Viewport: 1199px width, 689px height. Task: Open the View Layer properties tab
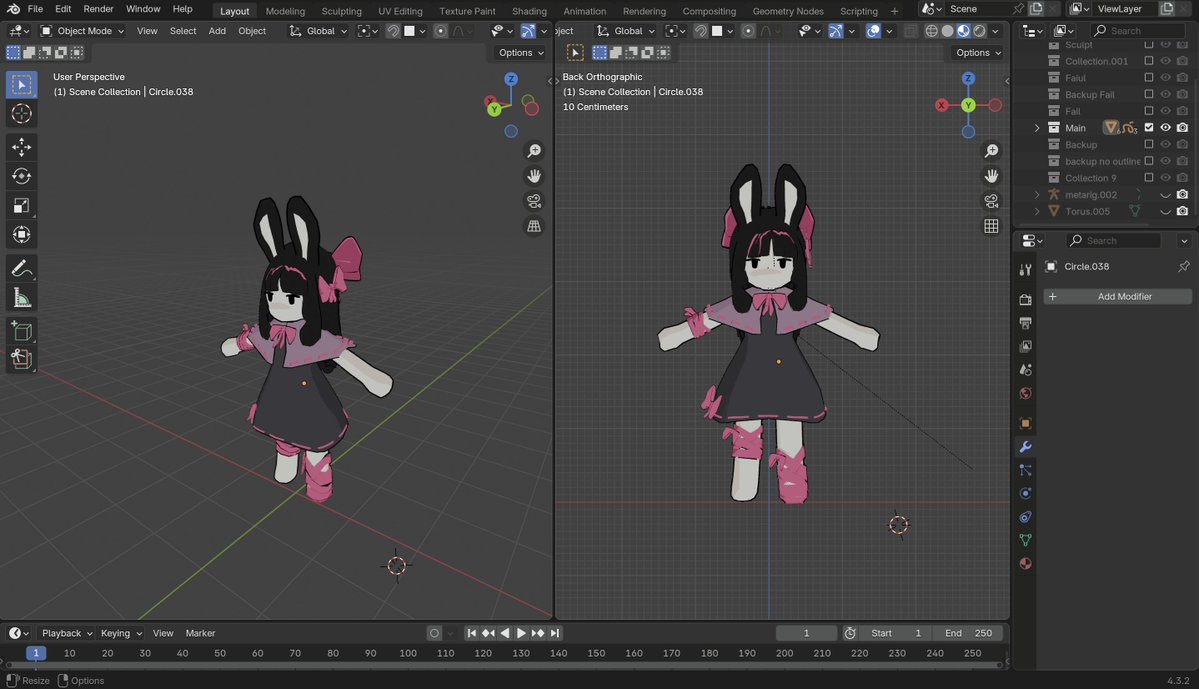click(x=1025, y=346)
